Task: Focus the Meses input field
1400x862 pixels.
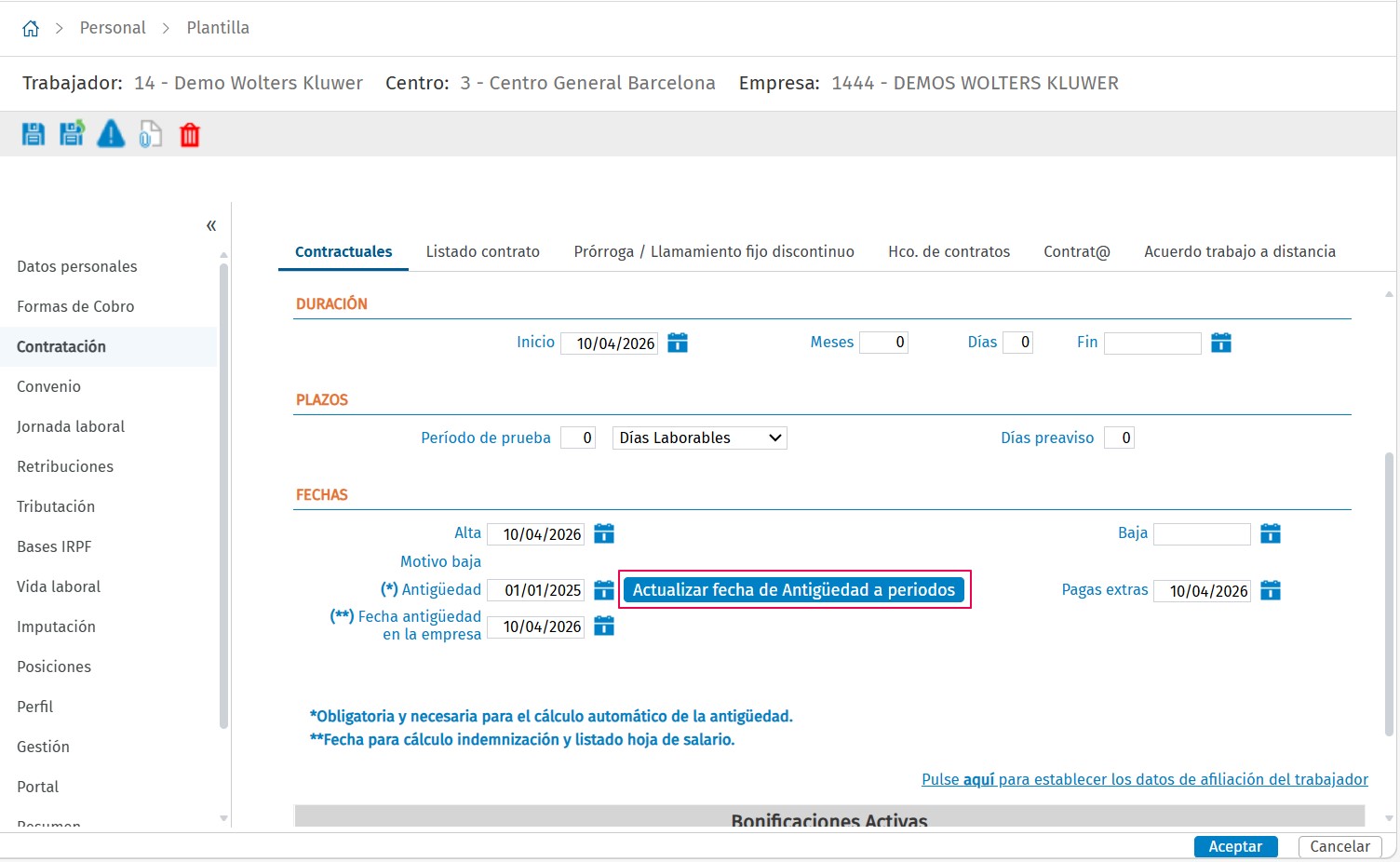Action: [883, 343]
